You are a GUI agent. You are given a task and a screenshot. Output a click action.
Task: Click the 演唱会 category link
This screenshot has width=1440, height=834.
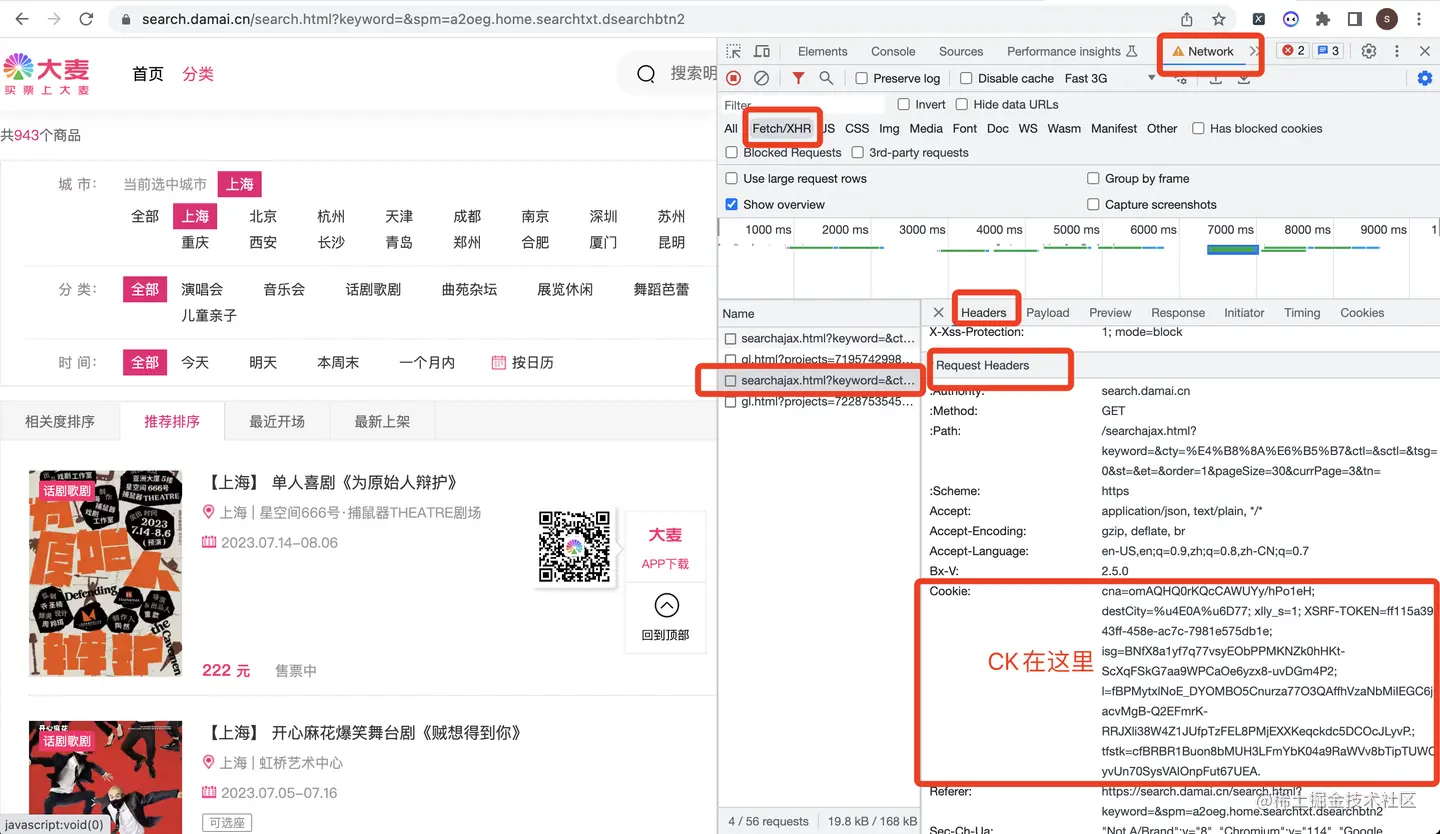pyautogui.click(x=202, y=289)
